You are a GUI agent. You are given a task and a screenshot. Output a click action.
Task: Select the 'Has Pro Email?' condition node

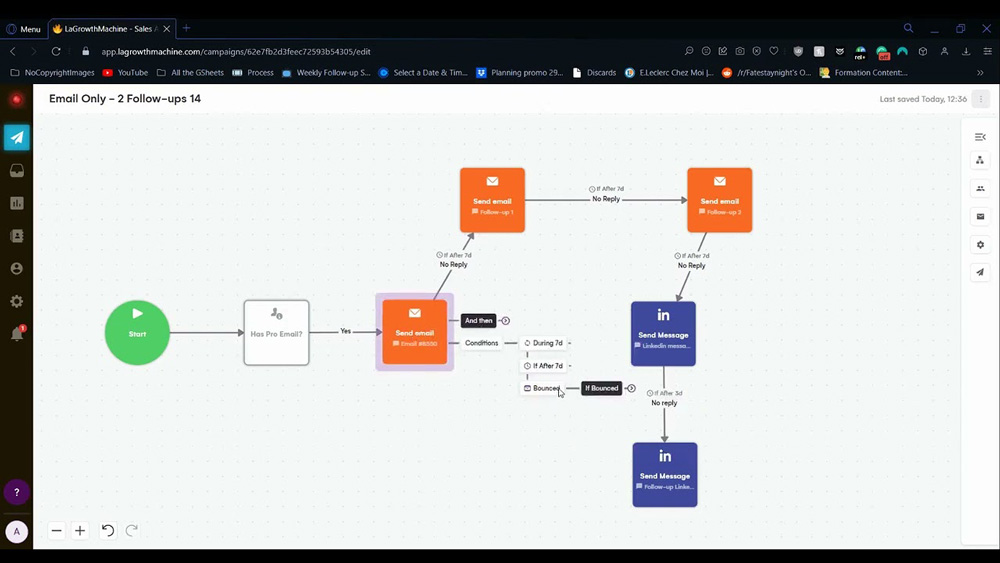276,332
